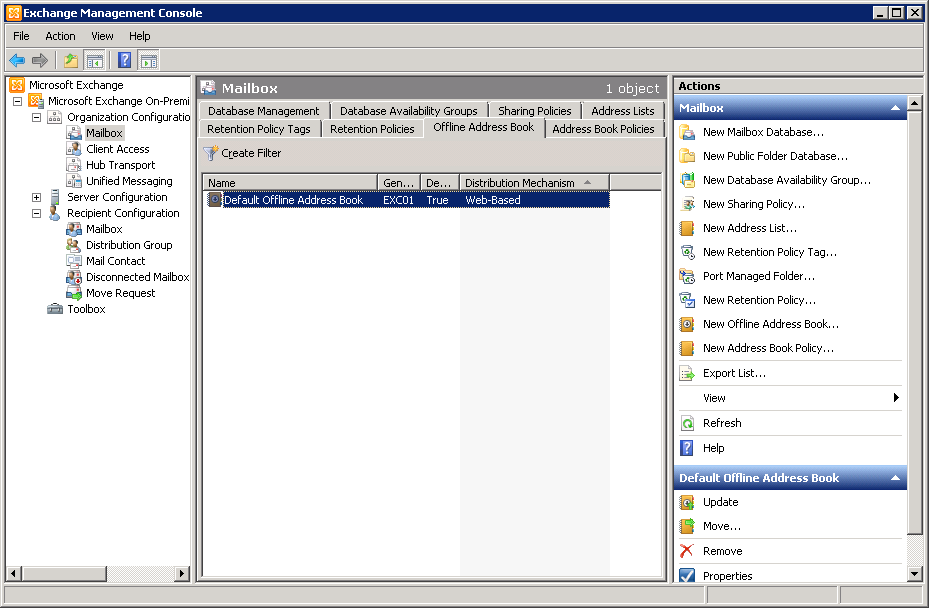Collapse the Recipient Configuration tree node
The height and width of the screenshot is (608, 929).
click(x=37, y=213)
